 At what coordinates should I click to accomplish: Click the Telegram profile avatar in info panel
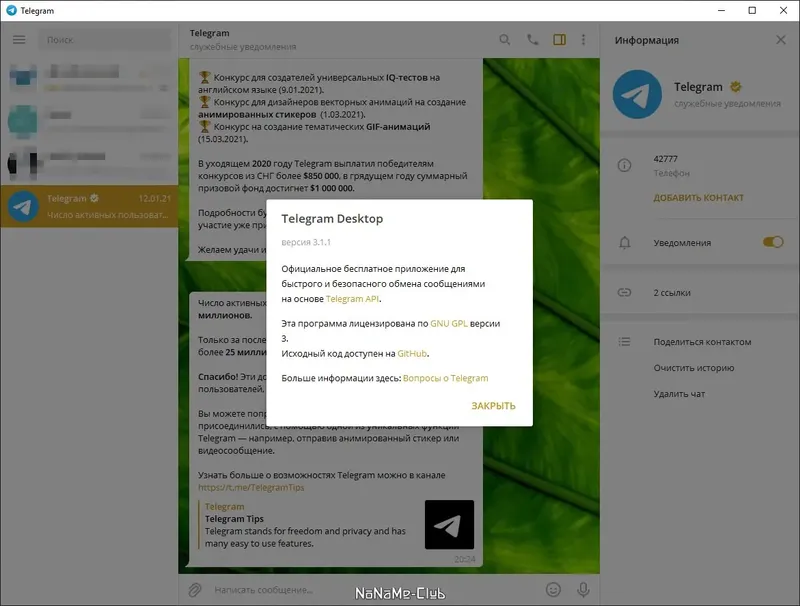637,94
